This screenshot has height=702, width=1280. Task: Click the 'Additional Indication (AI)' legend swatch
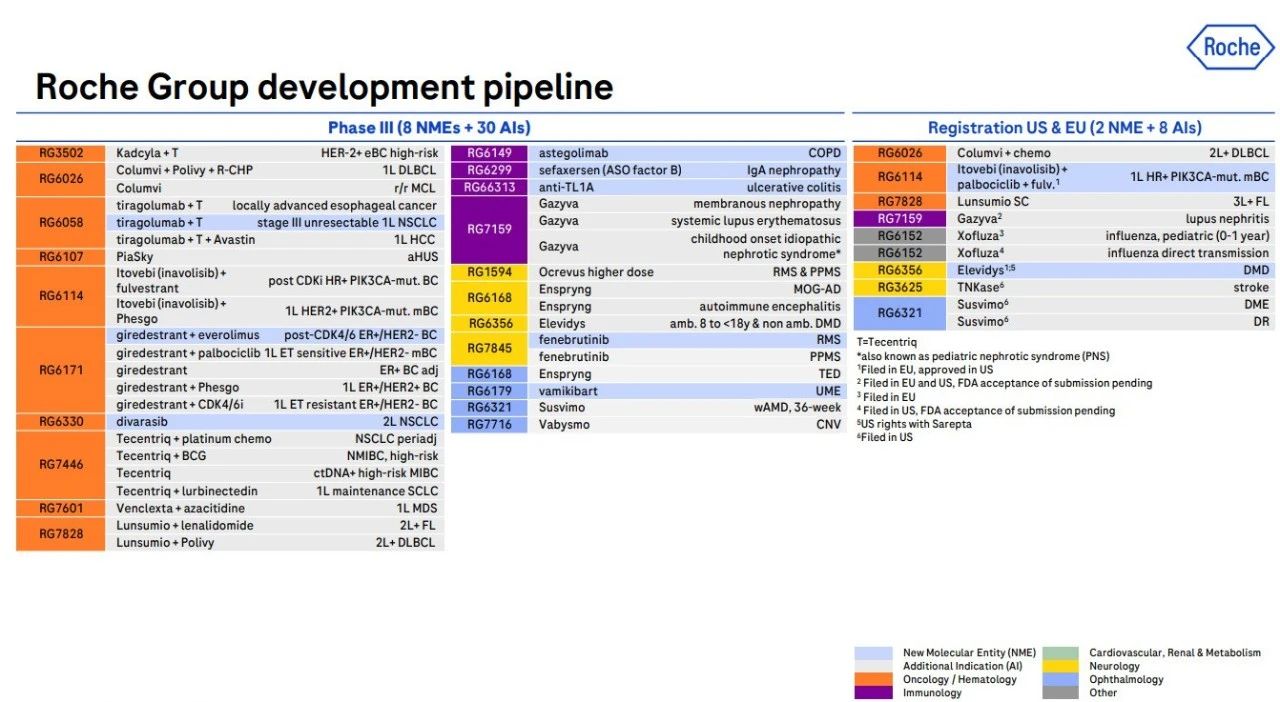[x=873, y=666]
